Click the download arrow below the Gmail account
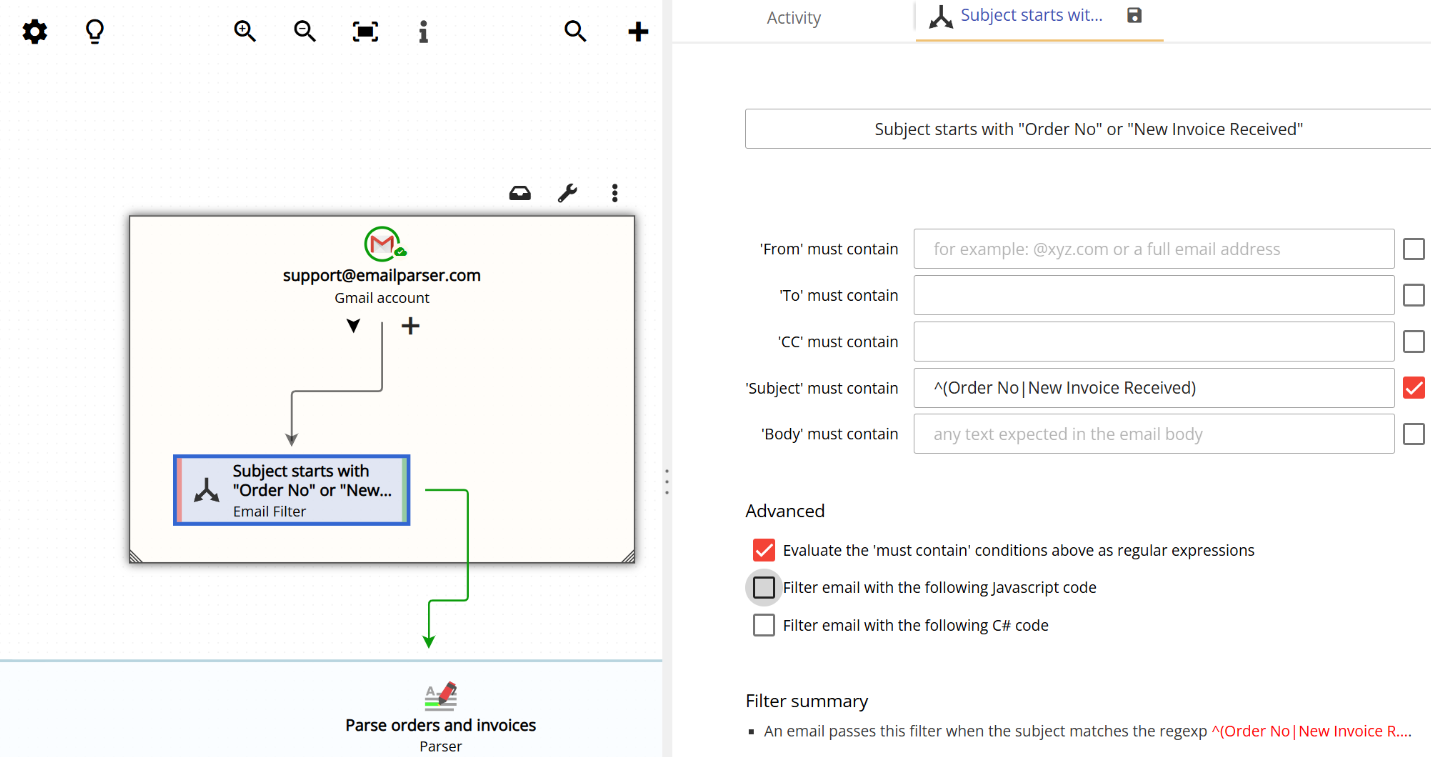 tap(353, 325)
